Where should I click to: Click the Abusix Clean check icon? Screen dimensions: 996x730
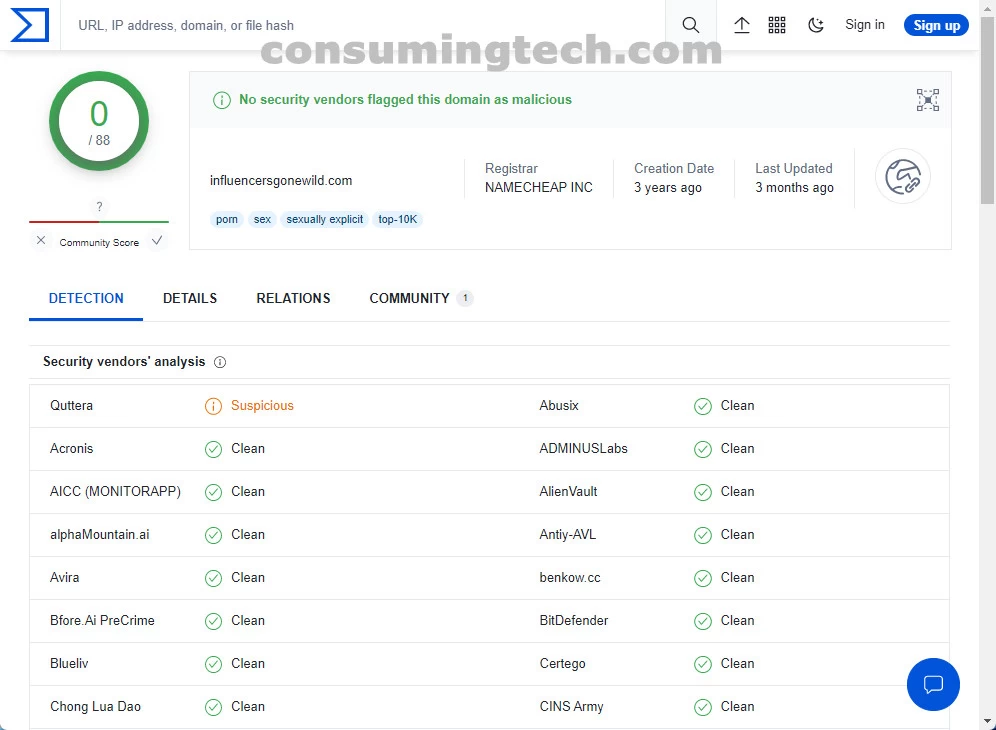[x=703, y=406]
